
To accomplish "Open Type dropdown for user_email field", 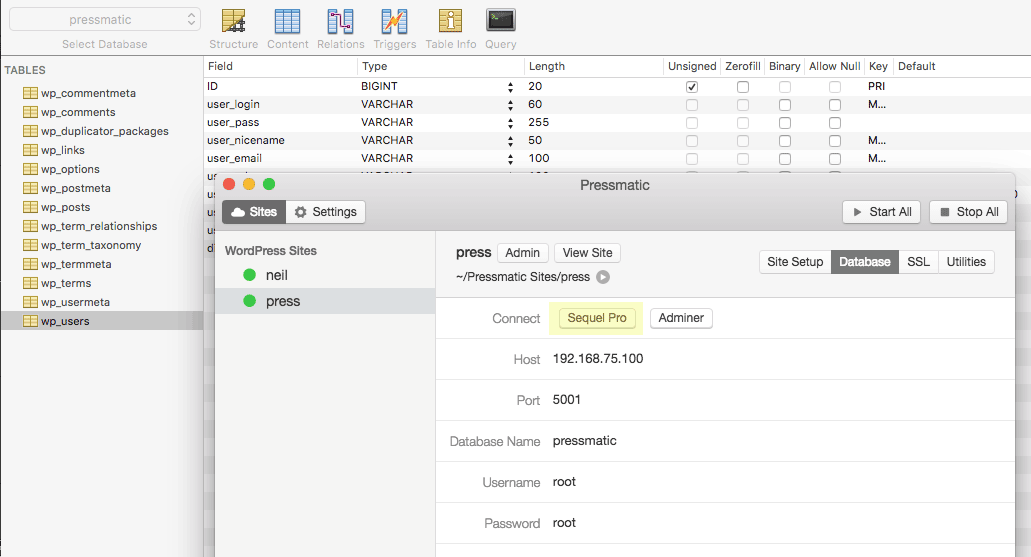I will click(x=510, y=158).
